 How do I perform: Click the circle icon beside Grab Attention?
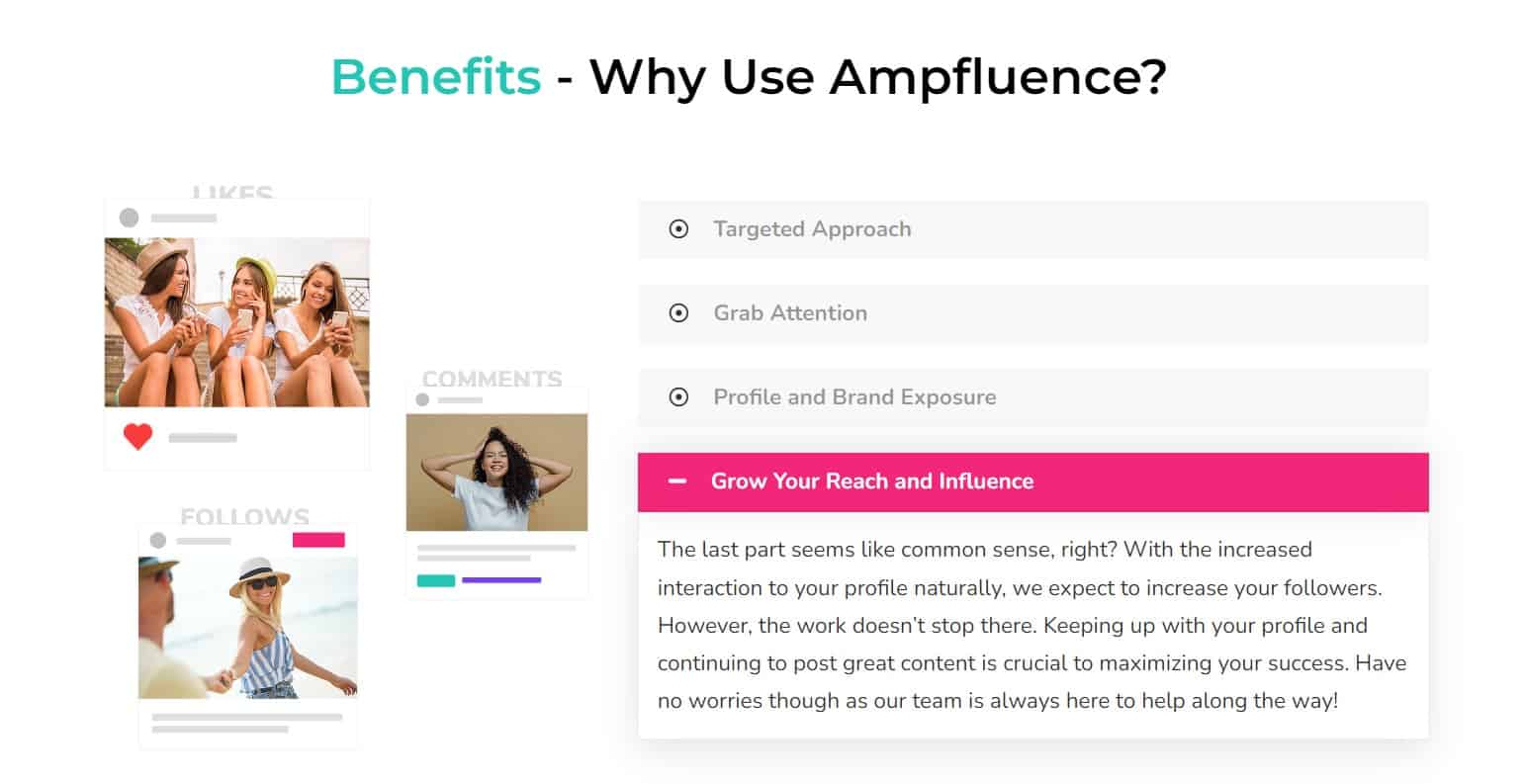[678, 313]
